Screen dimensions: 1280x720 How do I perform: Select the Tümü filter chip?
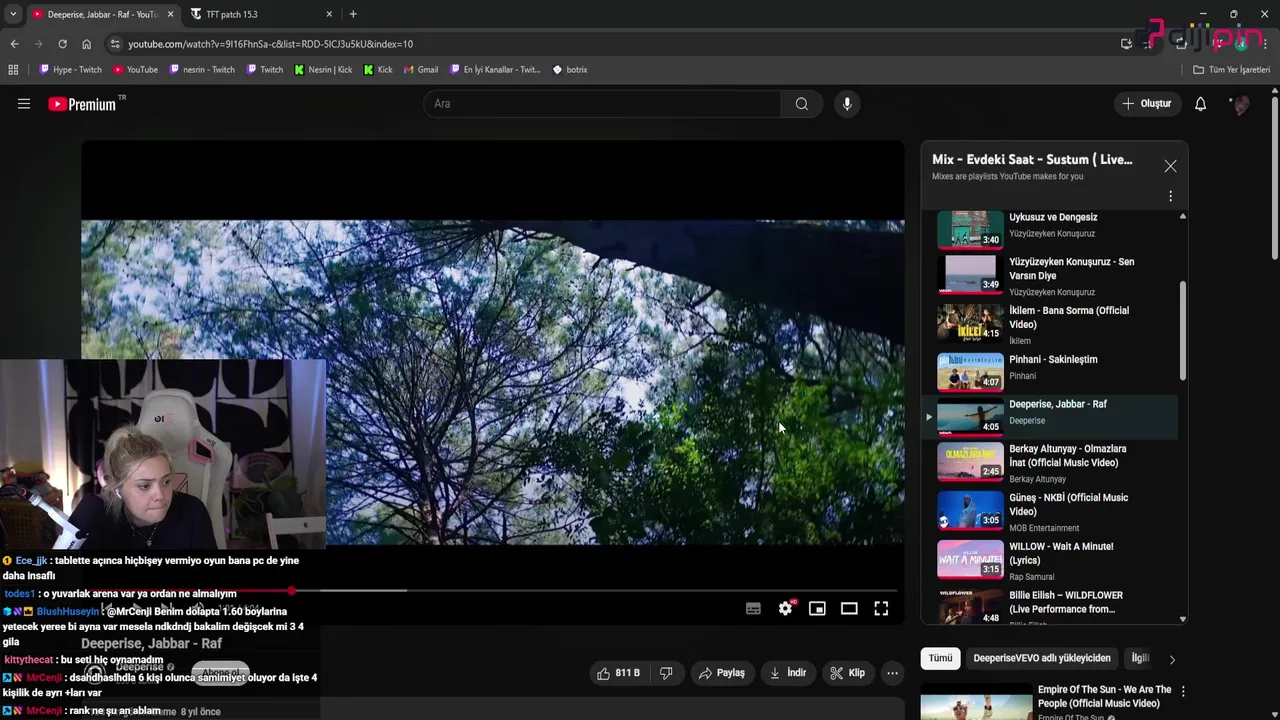(940, 658)
